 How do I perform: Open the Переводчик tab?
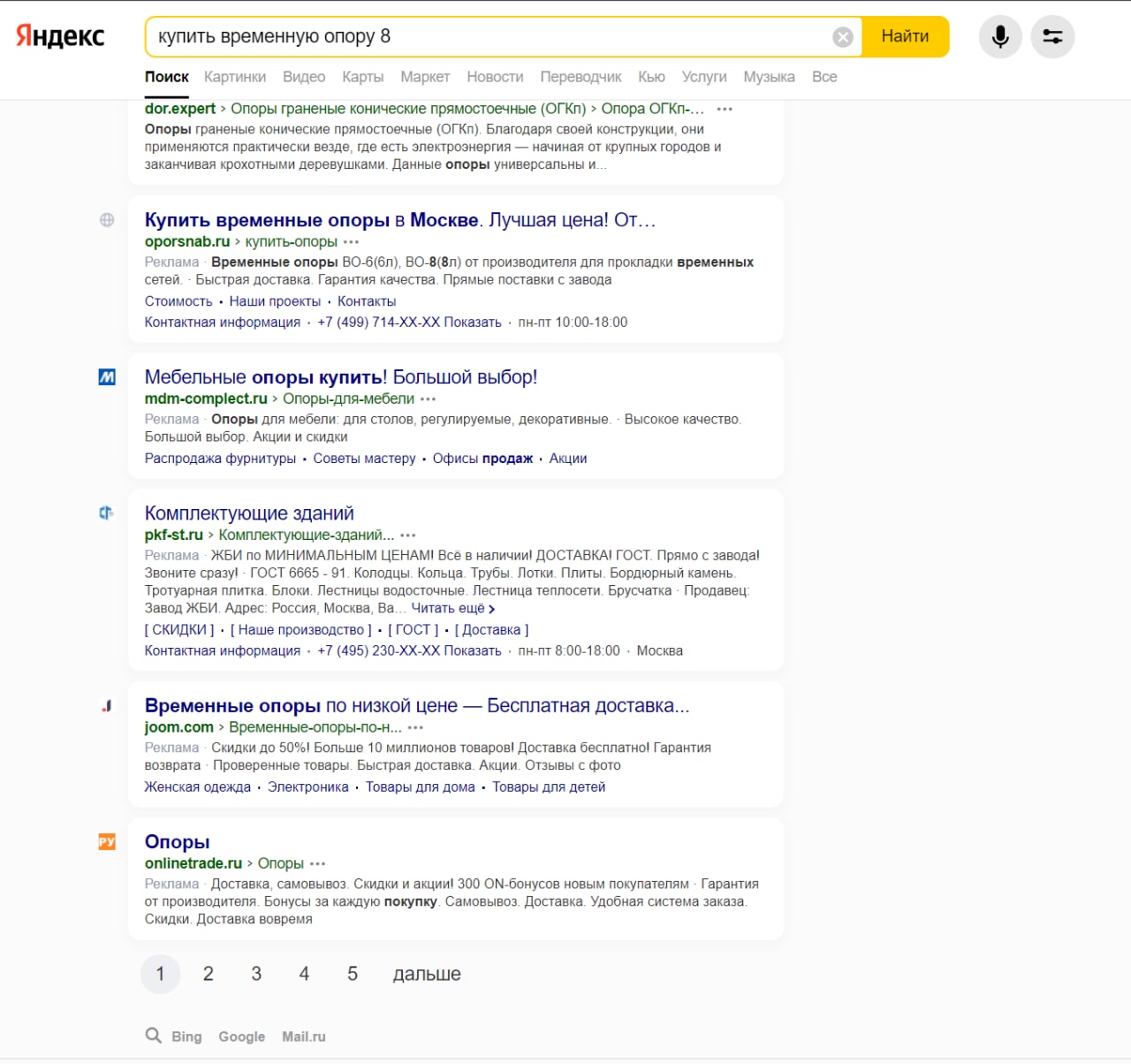[x=581, y=77]
